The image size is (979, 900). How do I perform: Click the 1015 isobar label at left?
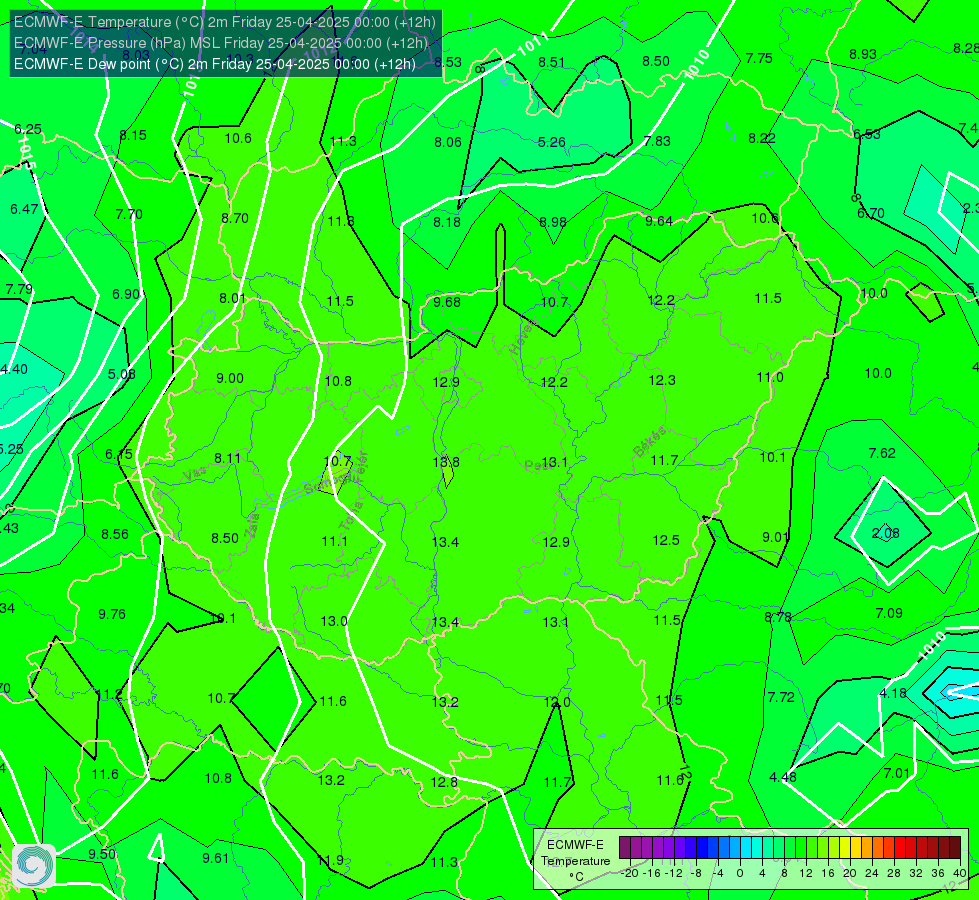click(x=27, y=153)
